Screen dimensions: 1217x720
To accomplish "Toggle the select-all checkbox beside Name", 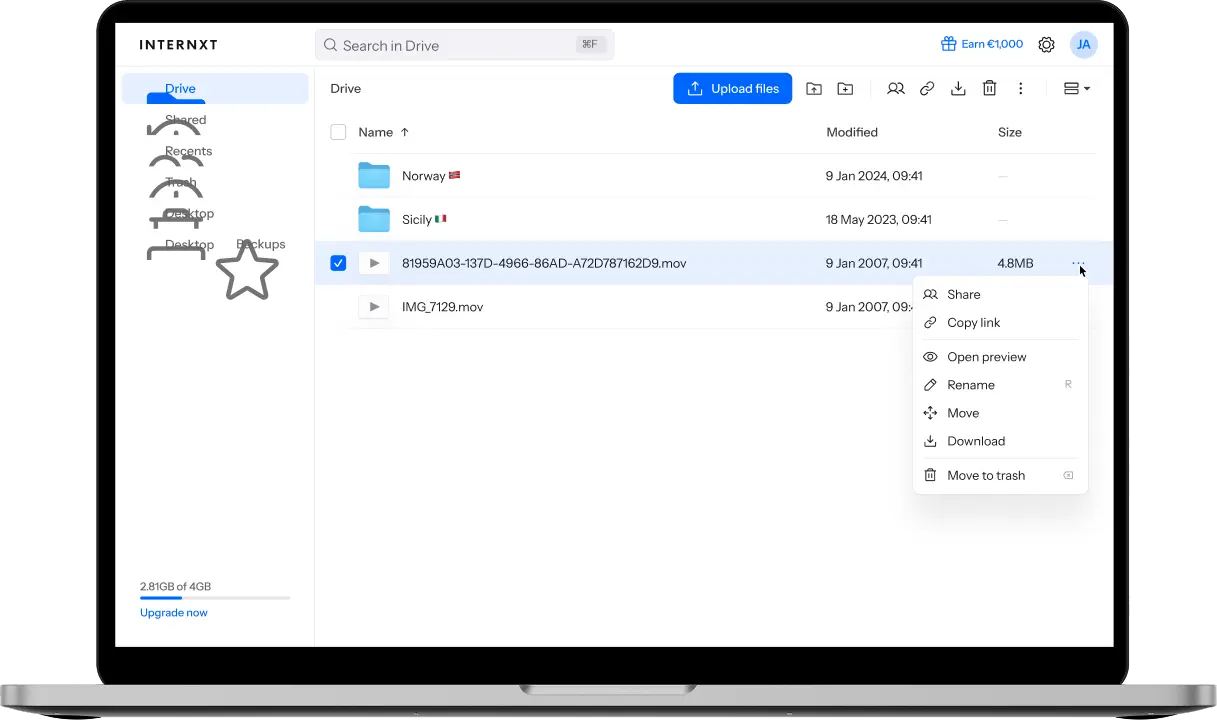I will 338,132.
